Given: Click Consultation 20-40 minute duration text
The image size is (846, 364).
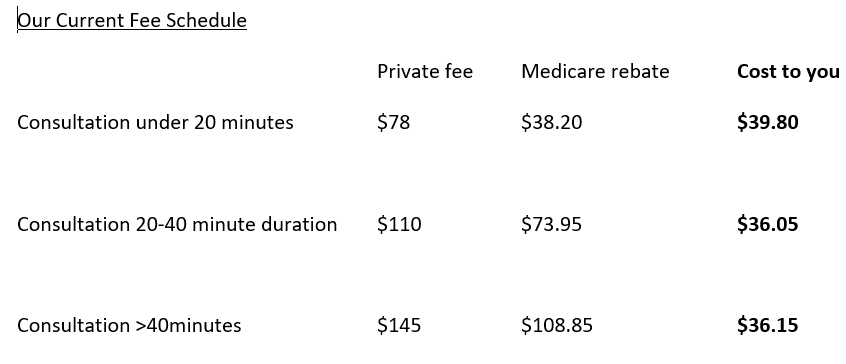Looking at the screenshot, I should 177,224.
